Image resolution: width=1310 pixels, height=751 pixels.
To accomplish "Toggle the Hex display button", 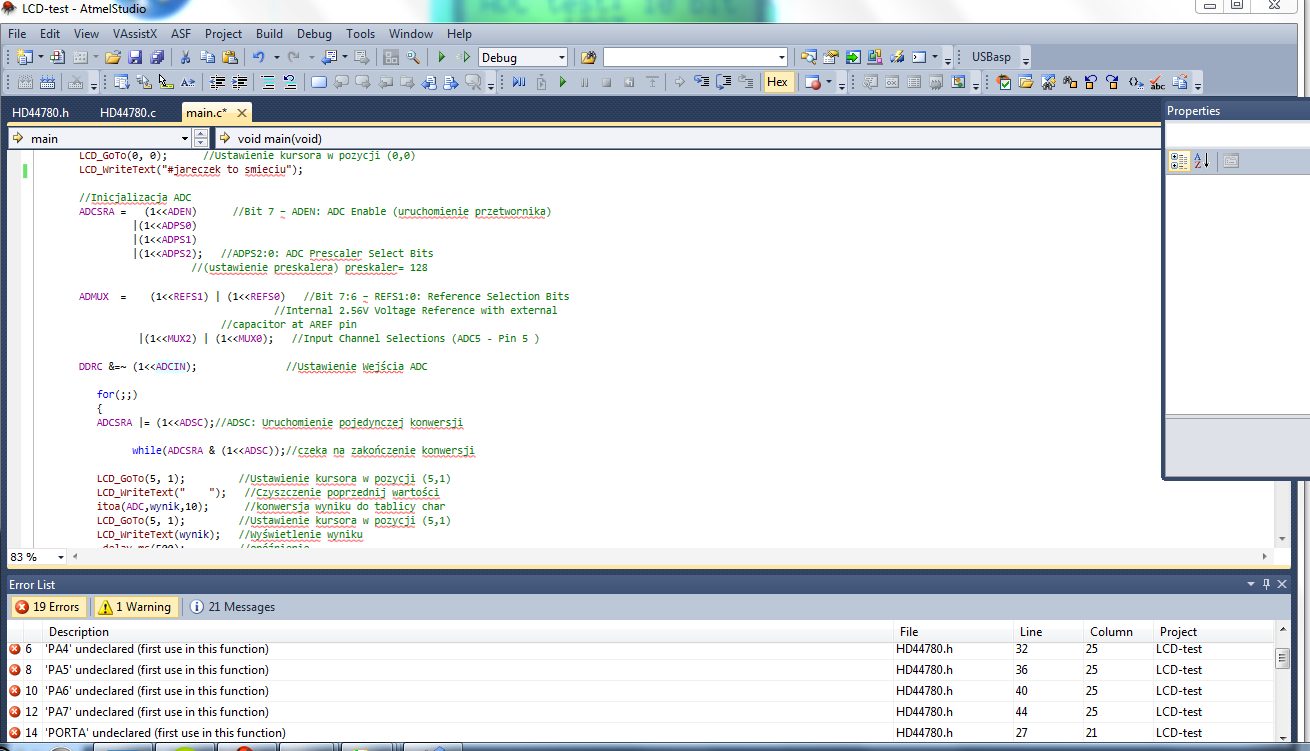I will (777, 82).
